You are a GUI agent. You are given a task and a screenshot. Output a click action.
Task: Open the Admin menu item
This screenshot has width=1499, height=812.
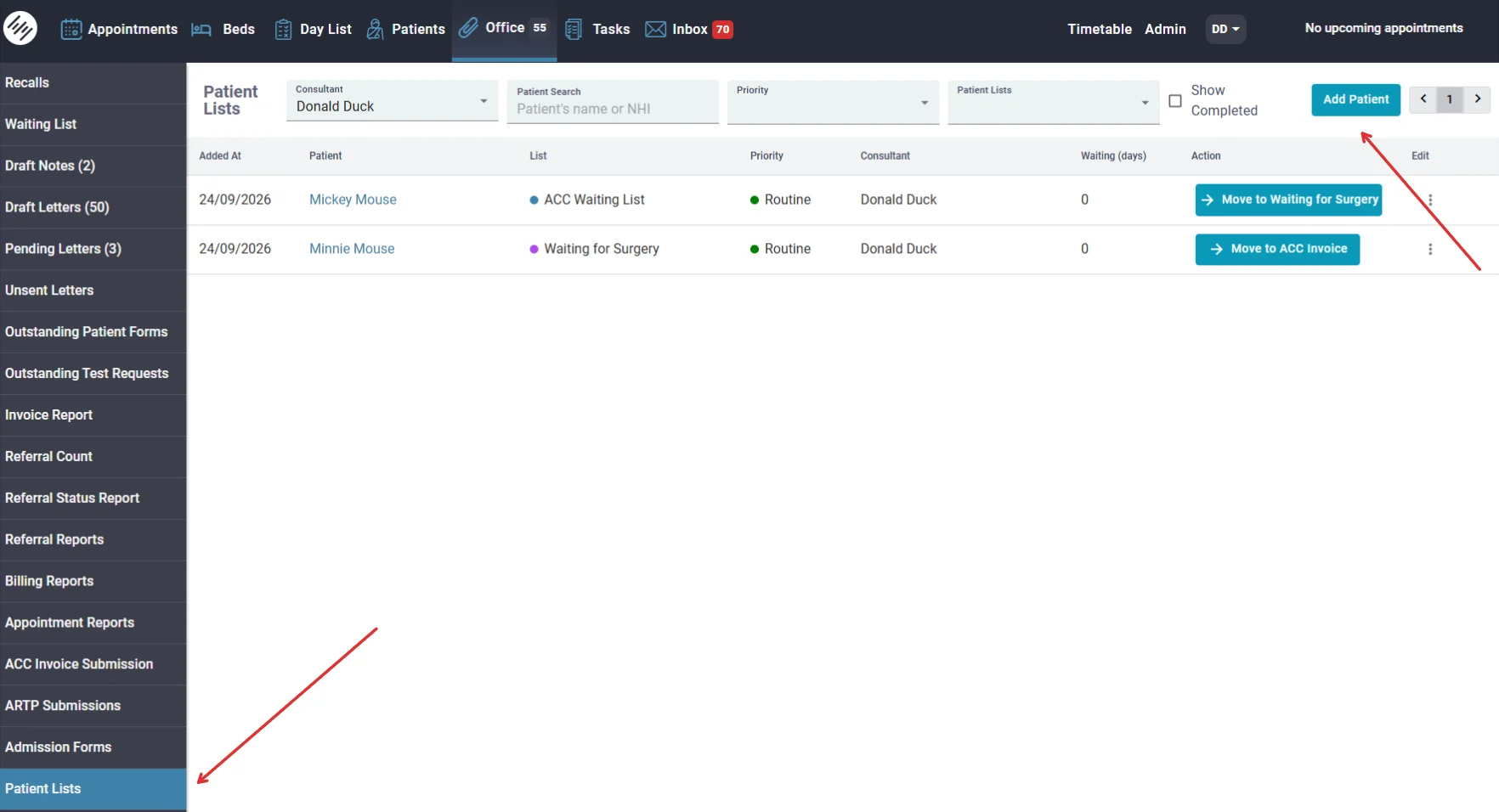point(1165,29)
